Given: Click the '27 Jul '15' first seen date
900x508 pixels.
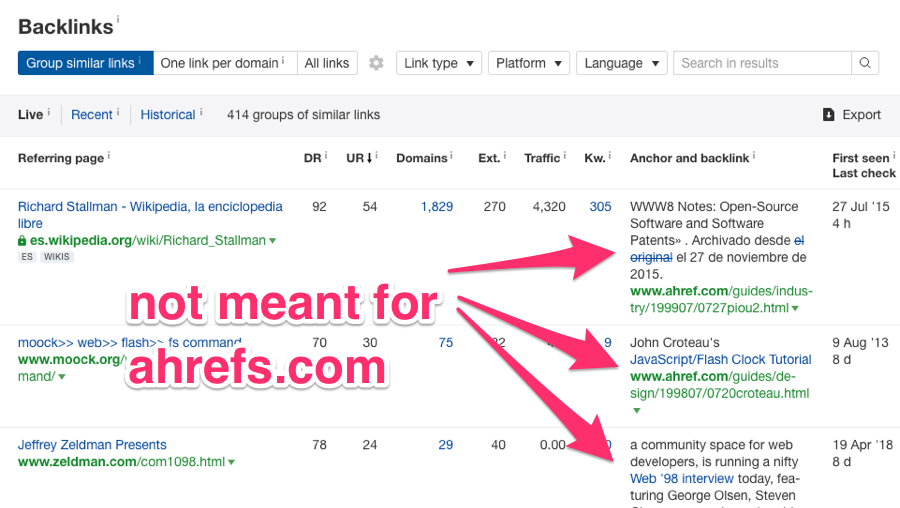Looking at the screenshot, I should click(x=861, y=207).
